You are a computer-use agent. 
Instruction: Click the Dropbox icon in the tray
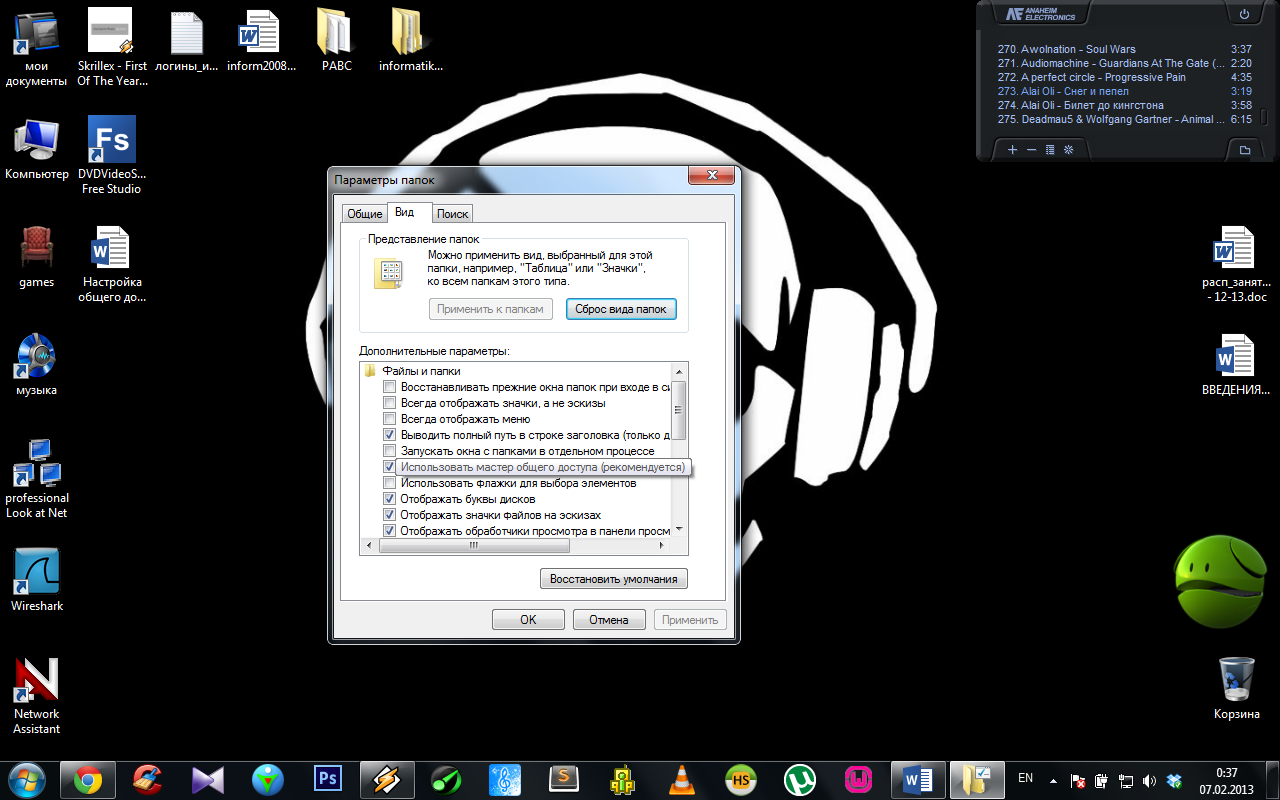pyautogui.click(x=1175, y=780)
